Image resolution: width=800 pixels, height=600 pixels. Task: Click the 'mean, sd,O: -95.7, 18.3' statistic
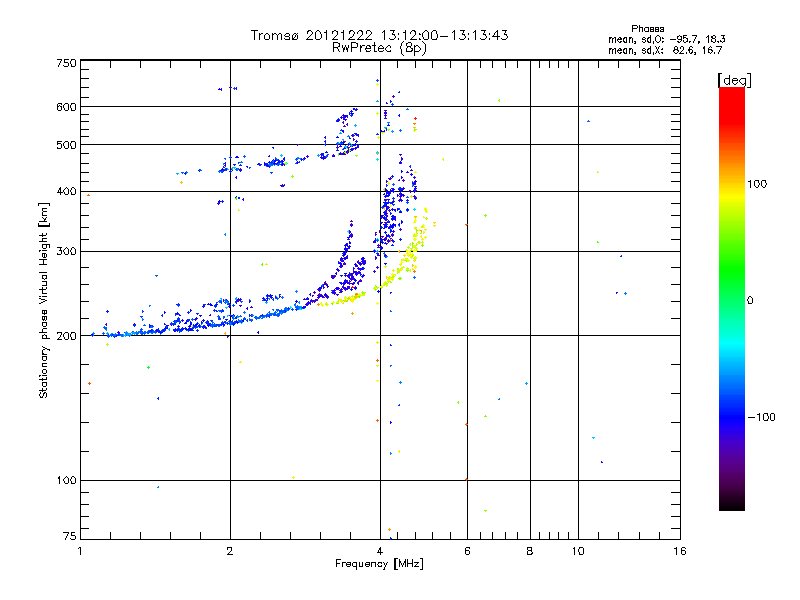click(666, 39)
